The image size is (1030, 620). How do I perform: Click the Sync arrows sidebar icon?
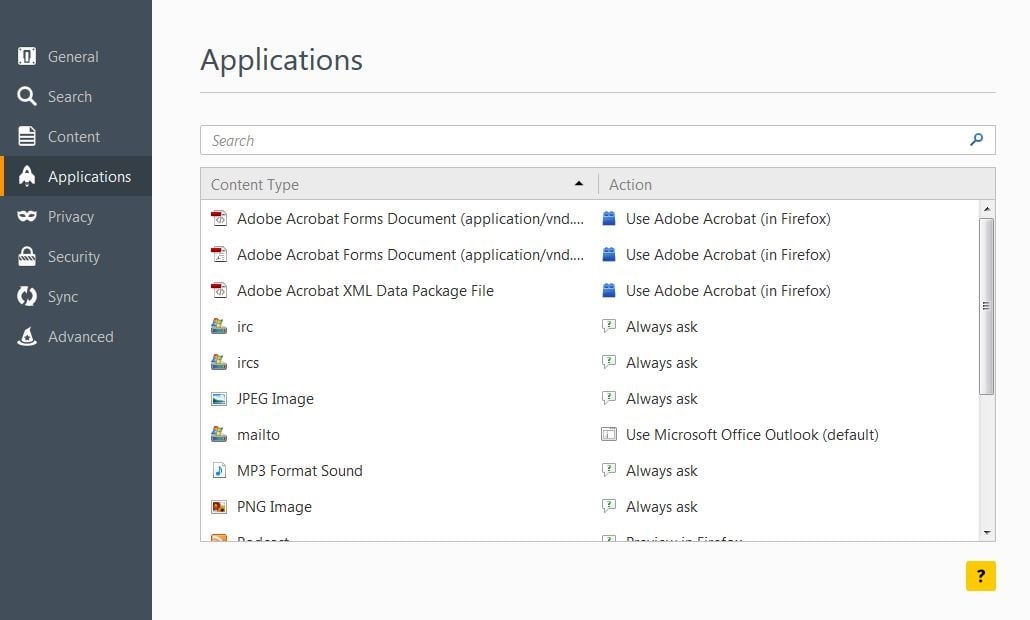pyautogui.click(x=27, y=296)
